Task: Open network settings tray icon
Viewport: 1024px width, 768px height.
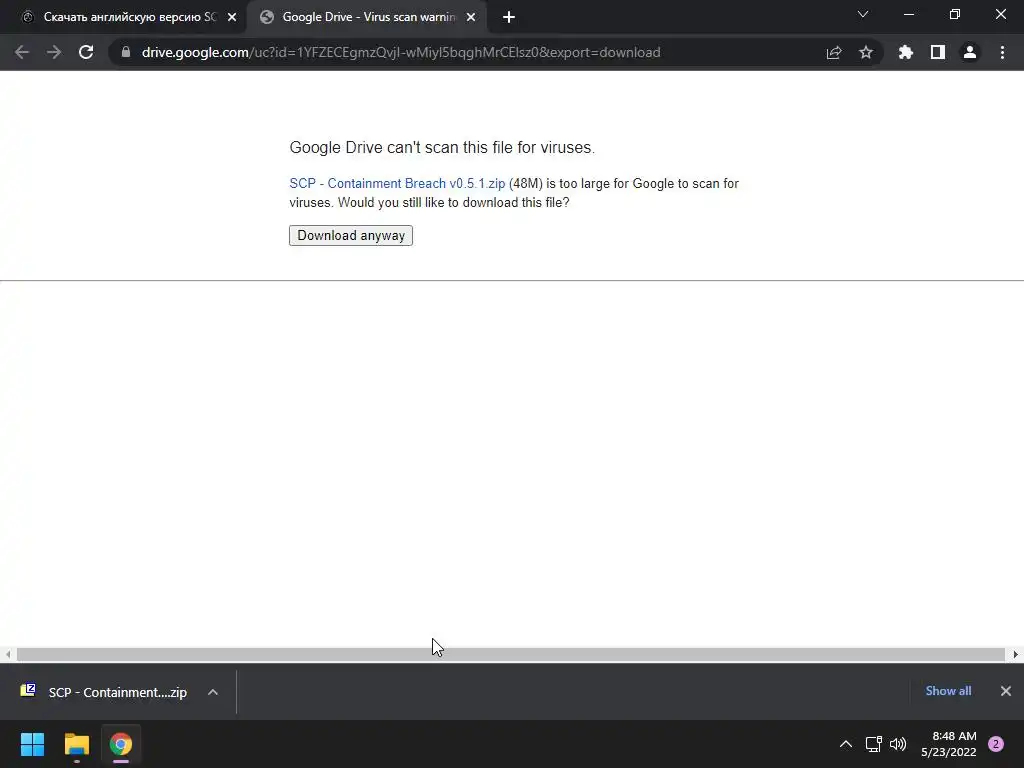Action: 873,744
